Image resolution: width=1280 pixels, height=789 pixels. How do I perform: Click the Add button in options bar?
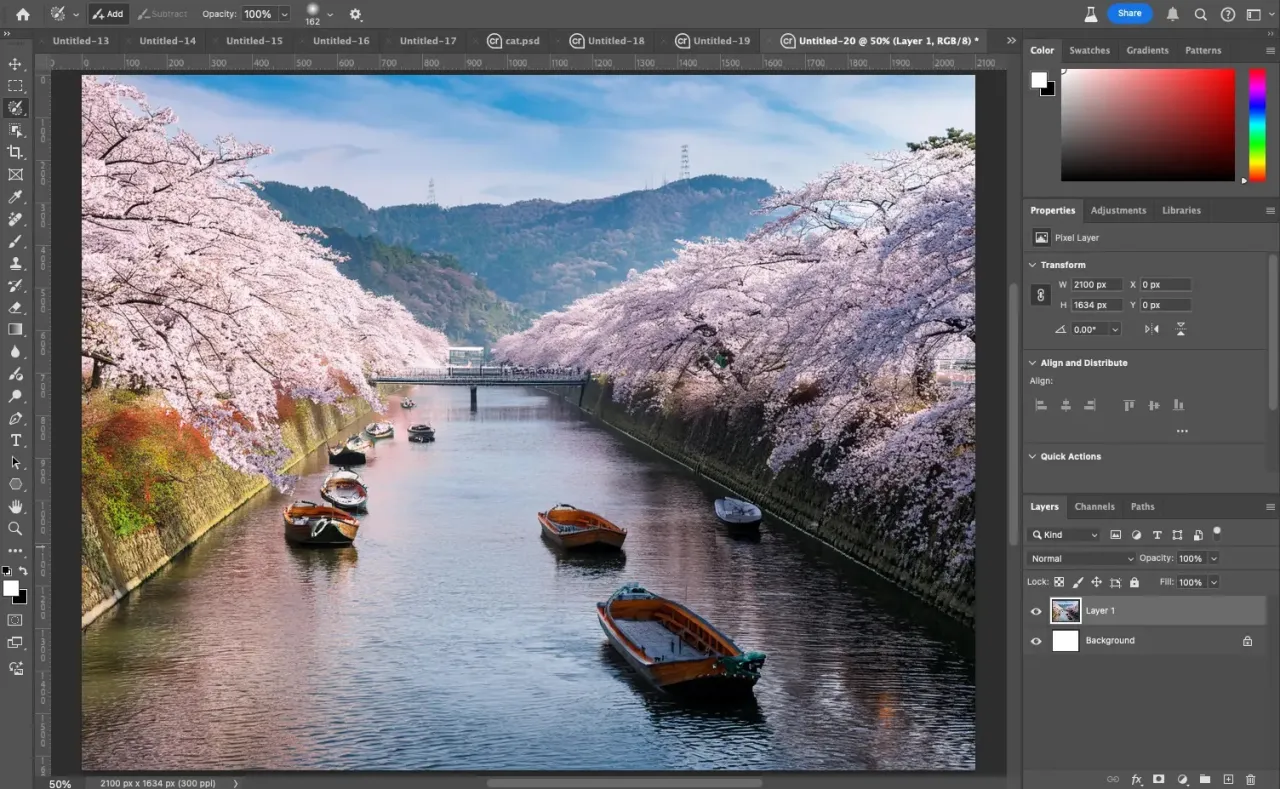click(x=108, y=13)
